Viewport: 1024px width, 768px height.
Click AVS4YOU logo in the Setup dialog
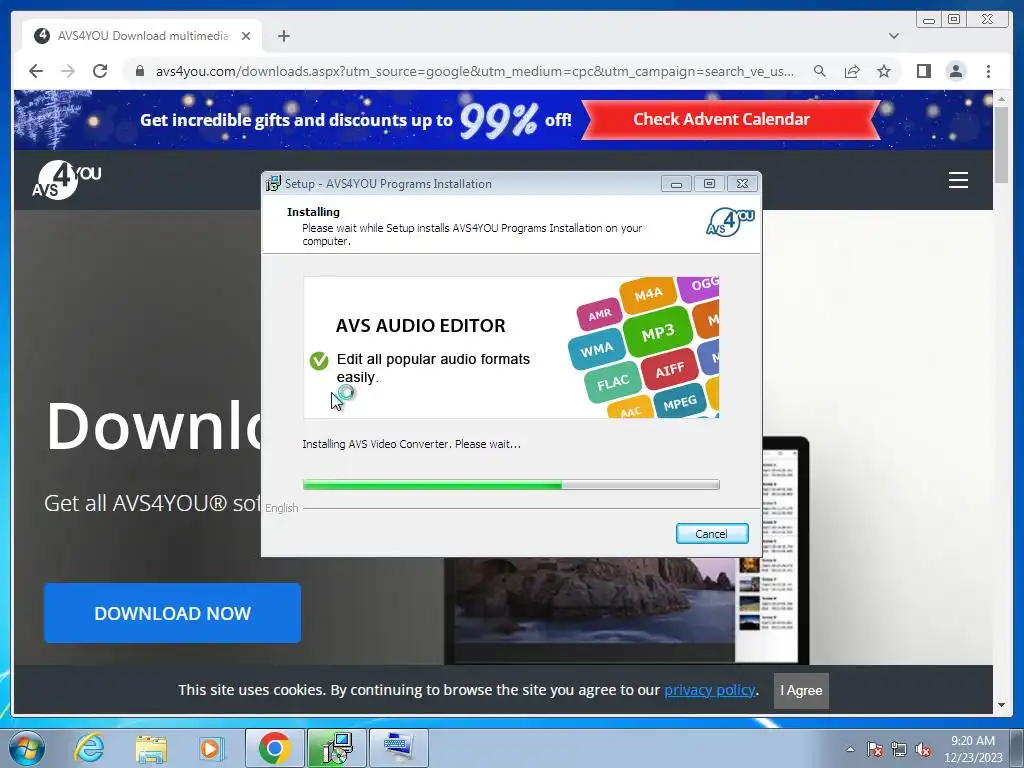tap(730, 222)
